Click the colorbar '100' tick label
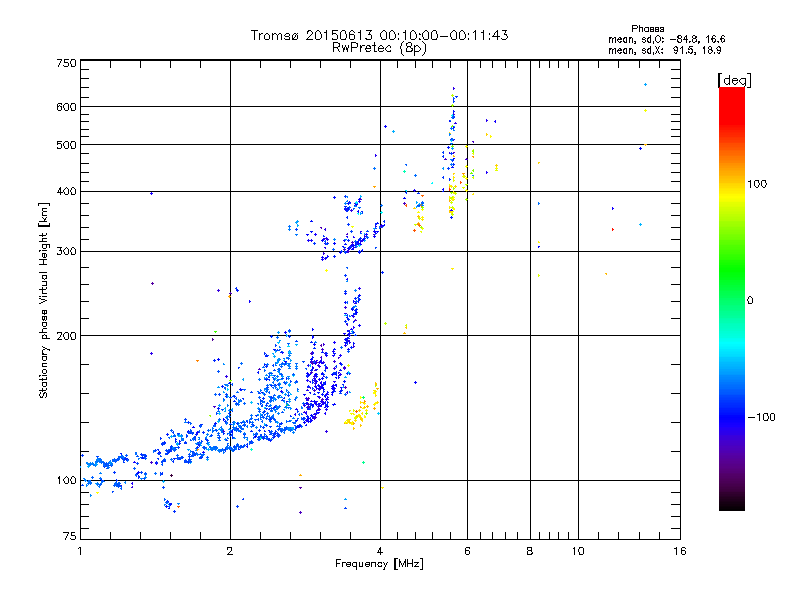This screenshot has height=600, width=800. click(757, 184)
